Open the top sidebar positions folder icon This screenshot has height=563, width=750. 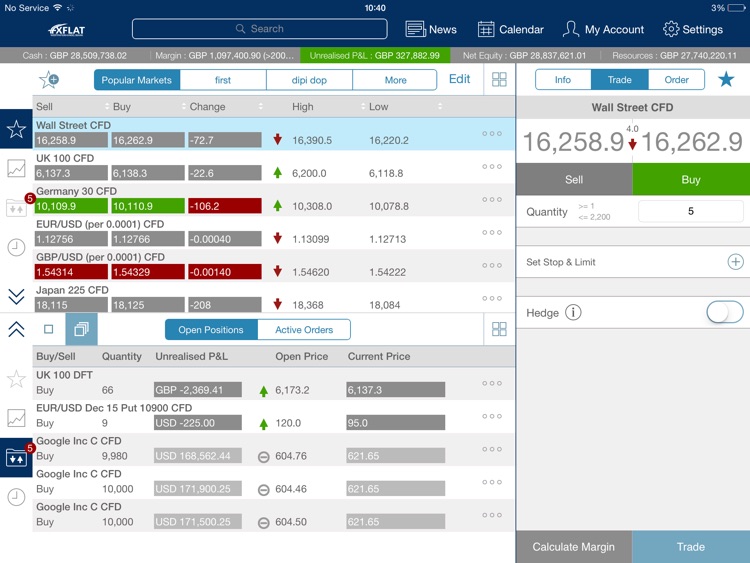click(16, 208)
